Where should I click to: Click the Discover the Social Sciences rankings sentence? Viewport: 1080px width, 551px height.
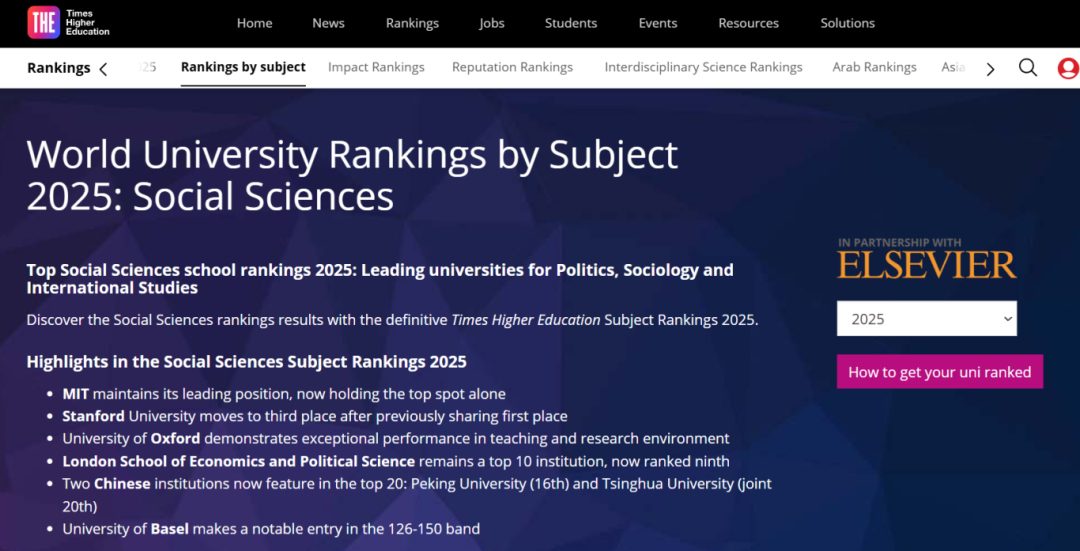coord(392,320)
